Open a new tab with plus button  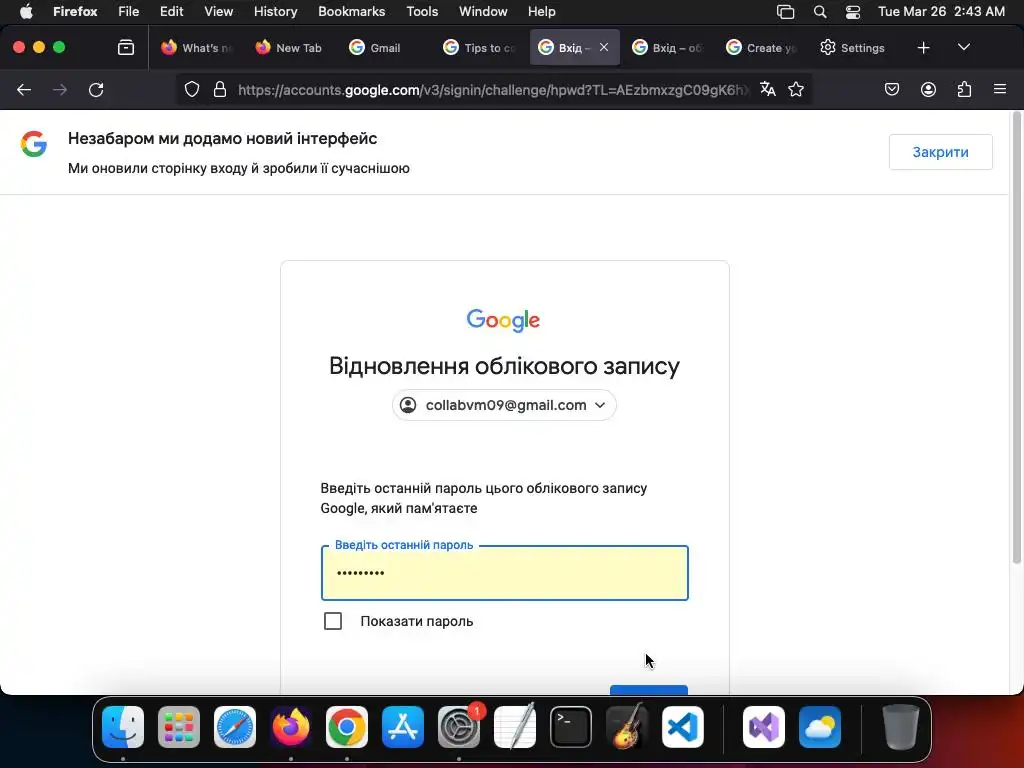923,48
